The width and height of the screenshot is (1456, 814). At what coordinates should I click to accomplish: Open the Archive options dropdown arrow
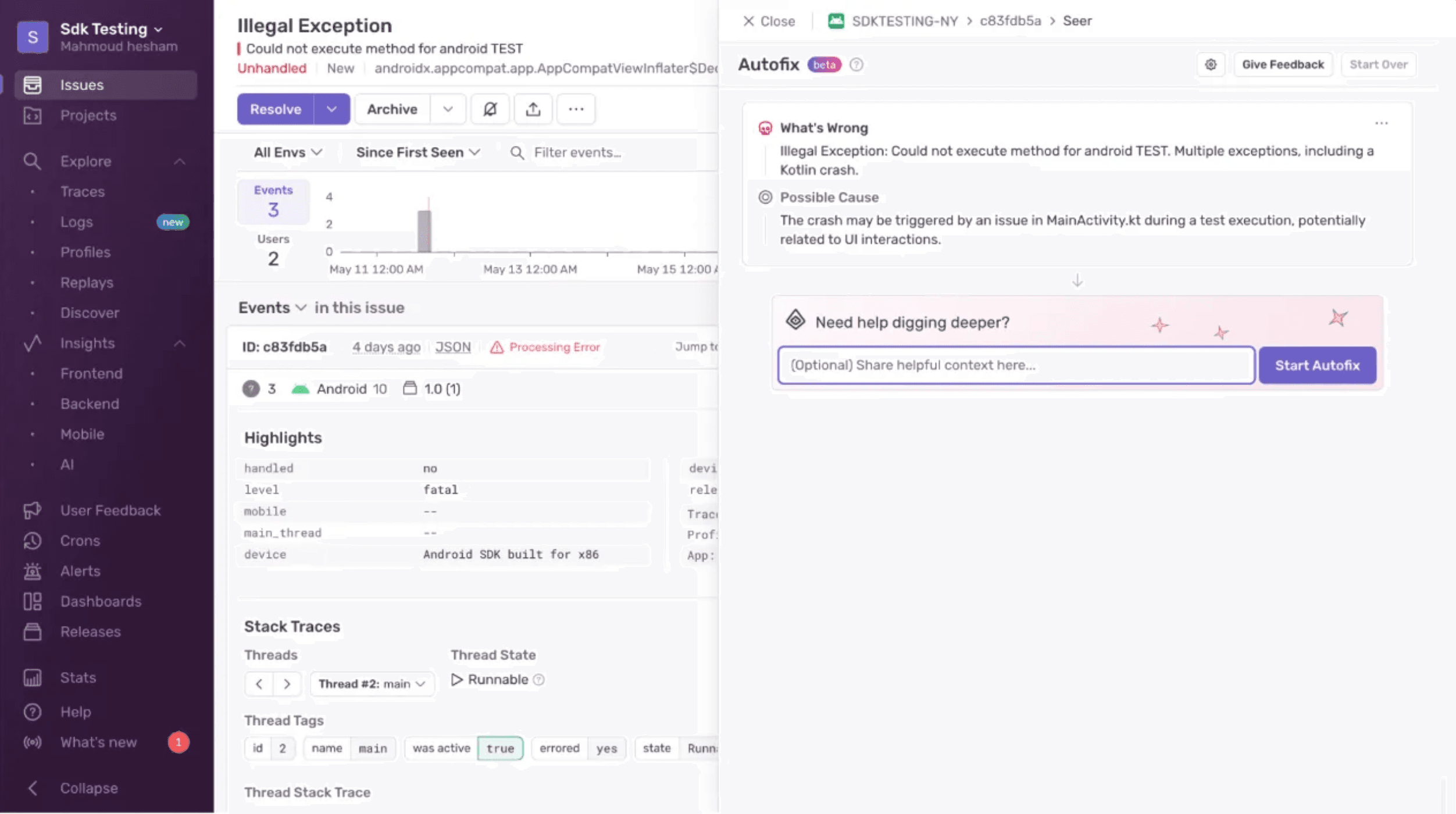coord(448,109)
